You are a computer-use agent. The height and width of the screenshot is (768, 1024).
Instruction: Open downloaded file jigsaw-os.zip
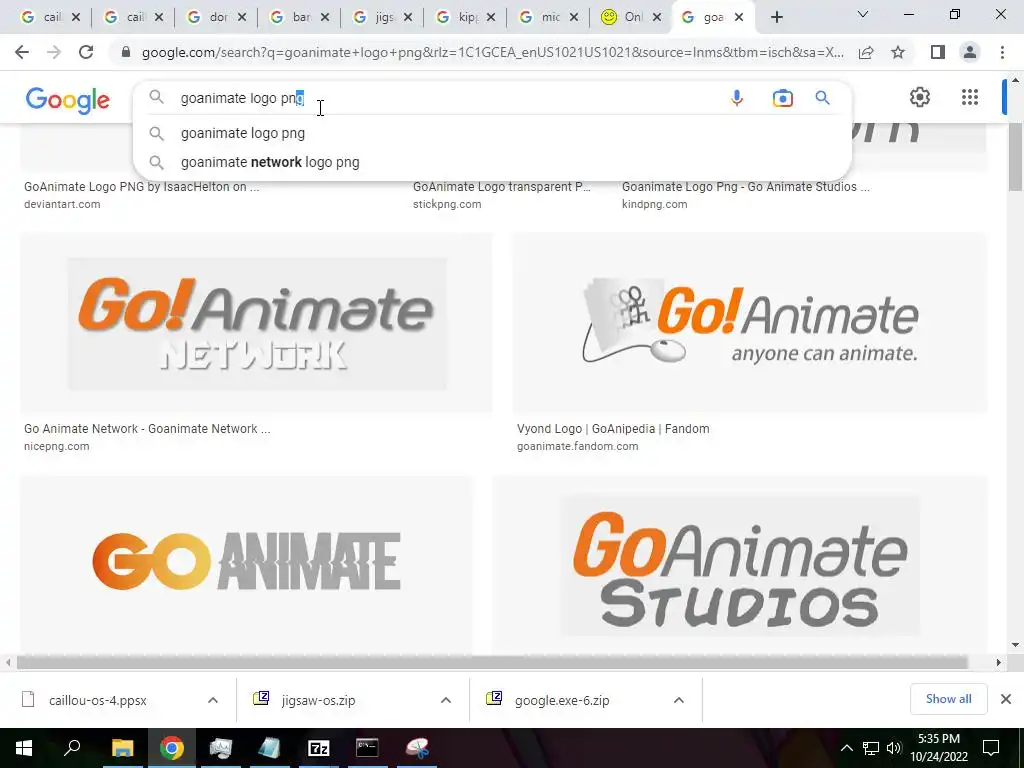tap(319, 701)
